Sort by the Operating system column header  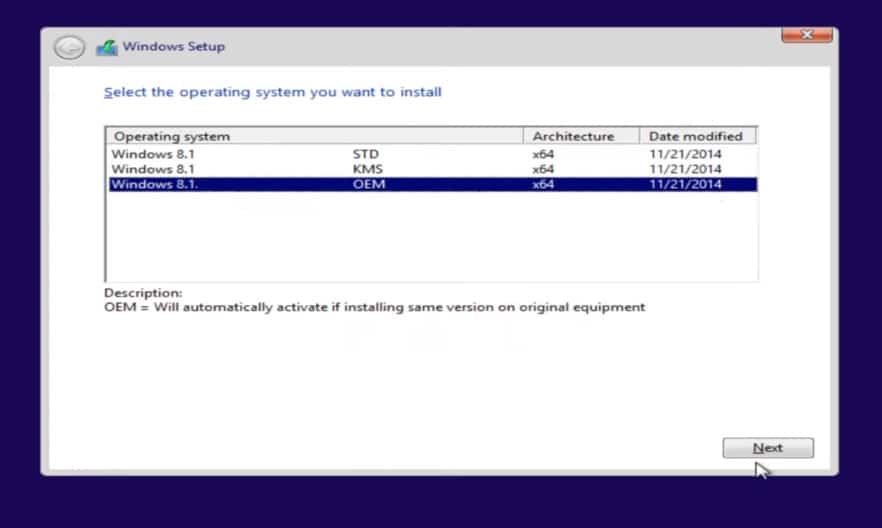314,136
